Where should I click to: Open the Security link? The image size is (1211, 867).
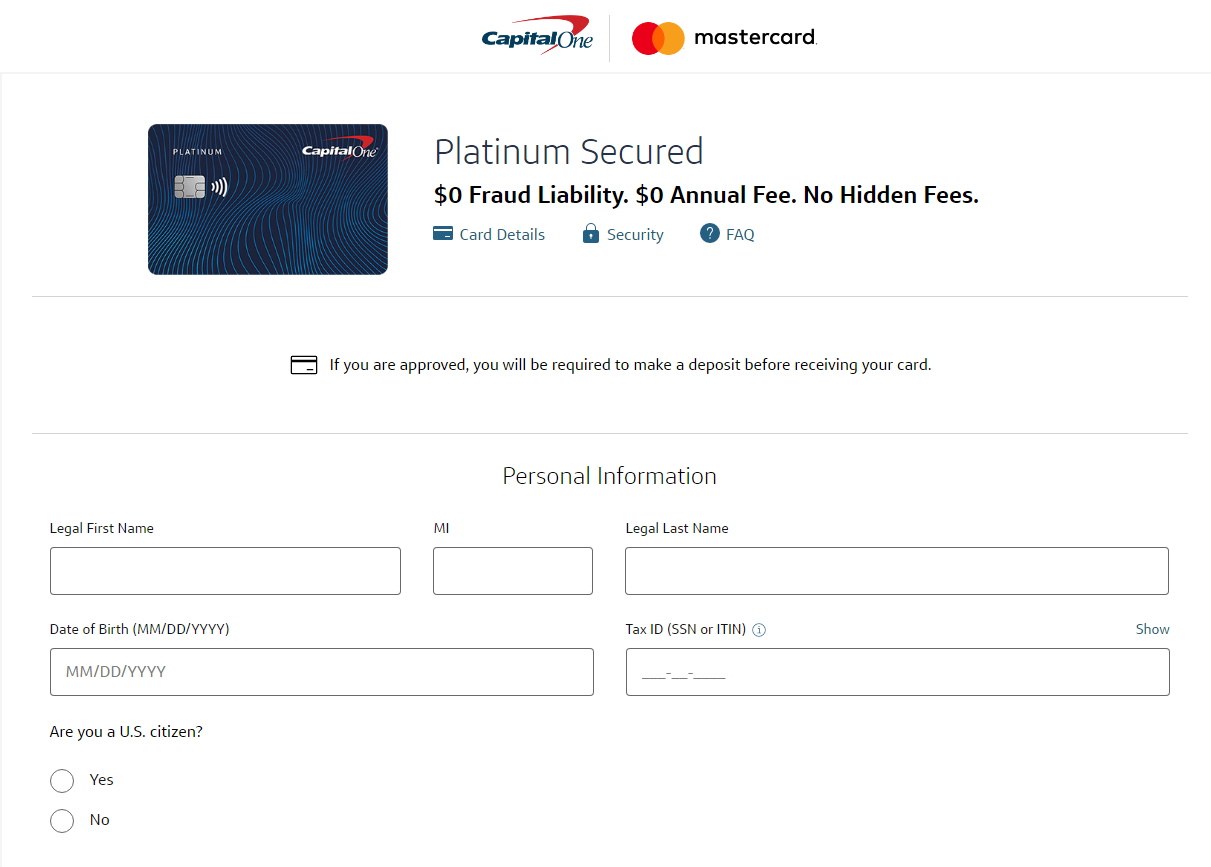tap(635, 235)
